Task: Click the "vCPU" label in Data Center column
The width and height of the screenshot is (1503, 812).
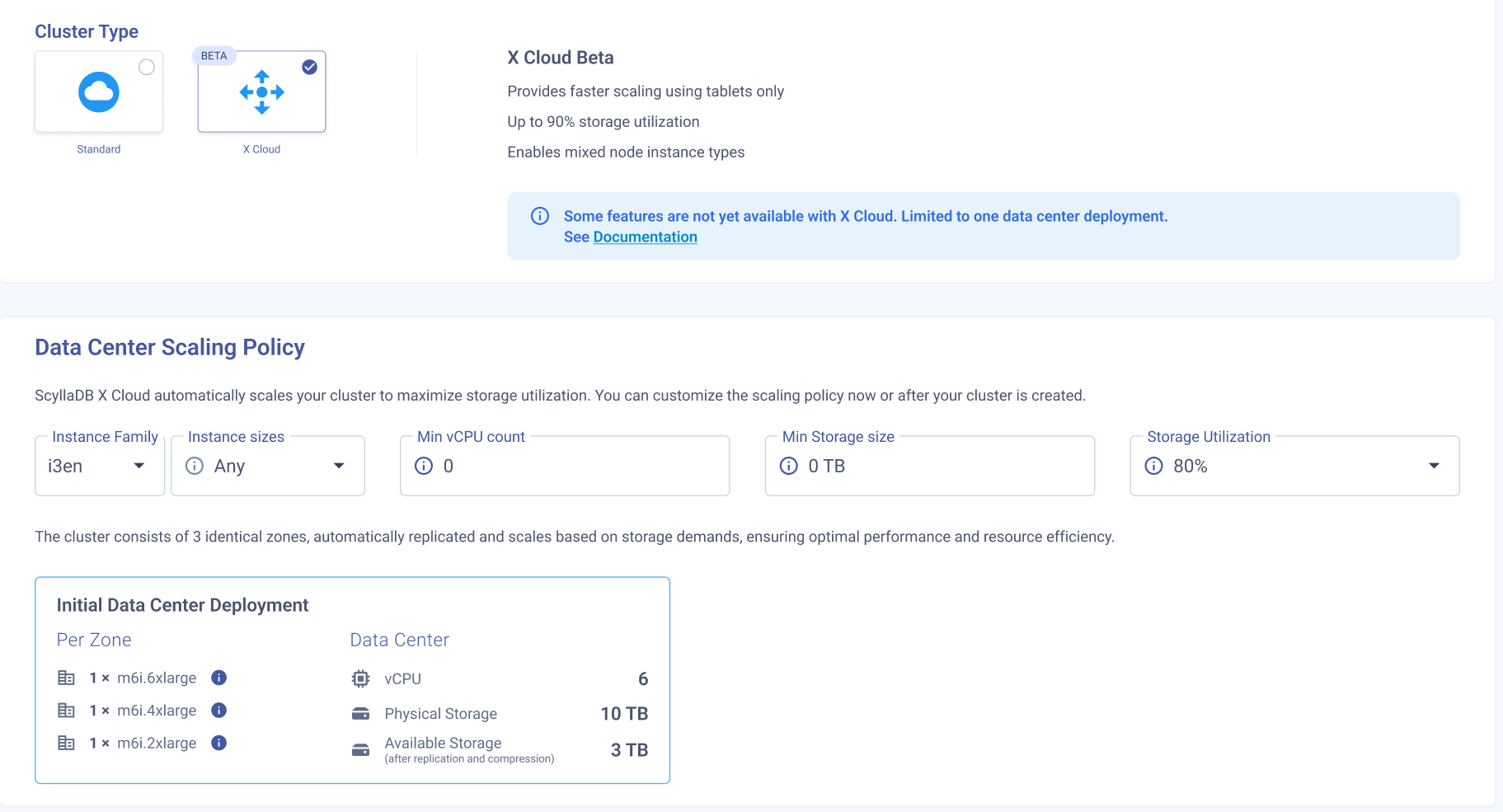Action: point(402,679)
